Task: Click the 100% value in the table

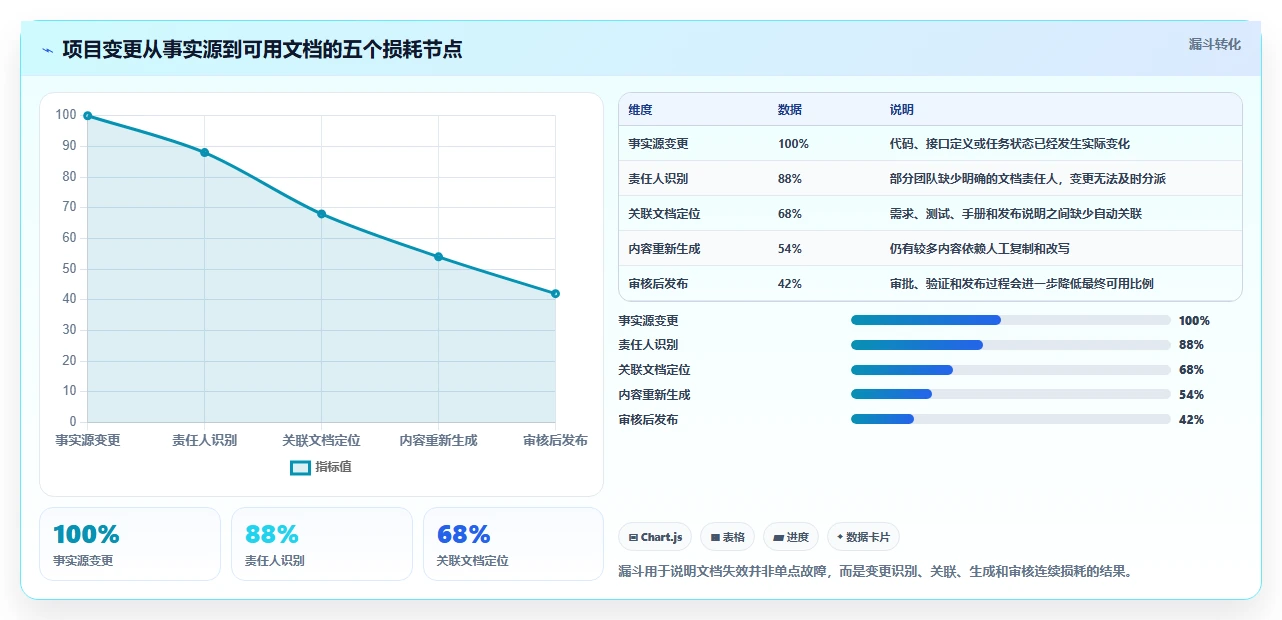Action: [x=794, y=144]
